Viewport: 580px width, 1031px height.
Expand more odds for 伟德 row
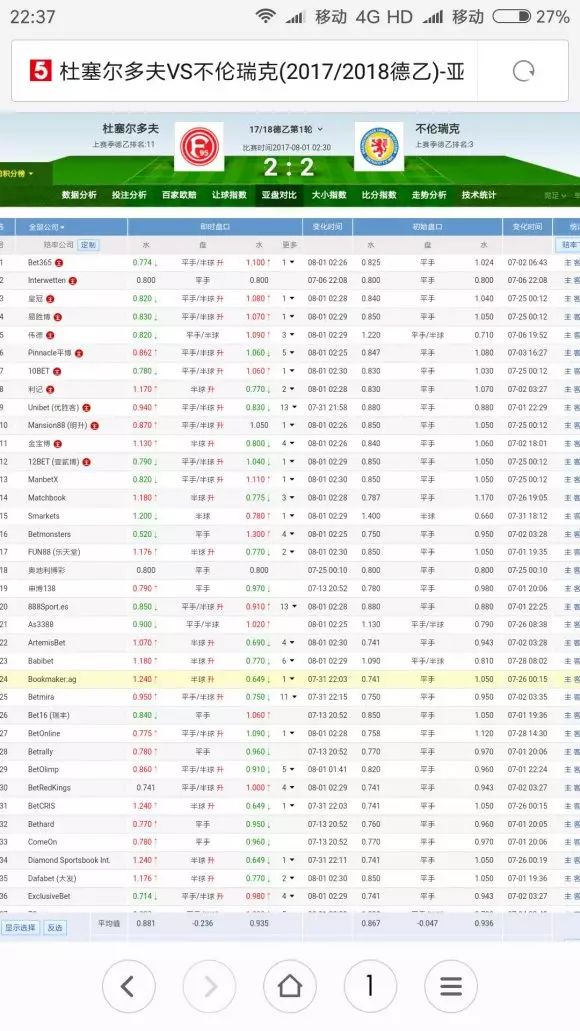(x=288, y=335)
